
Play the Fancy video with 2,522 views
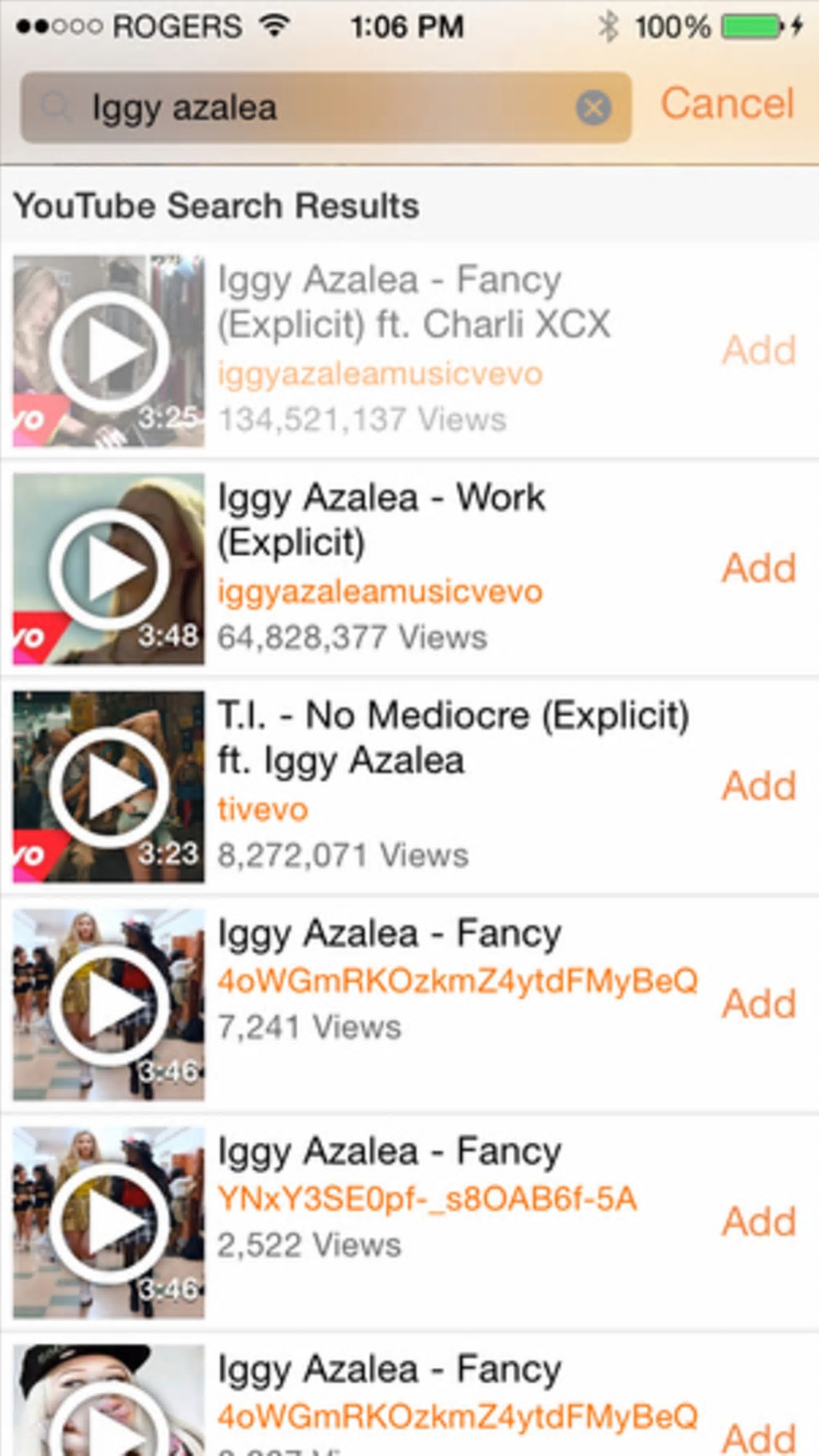click(x=108, y=1222)
